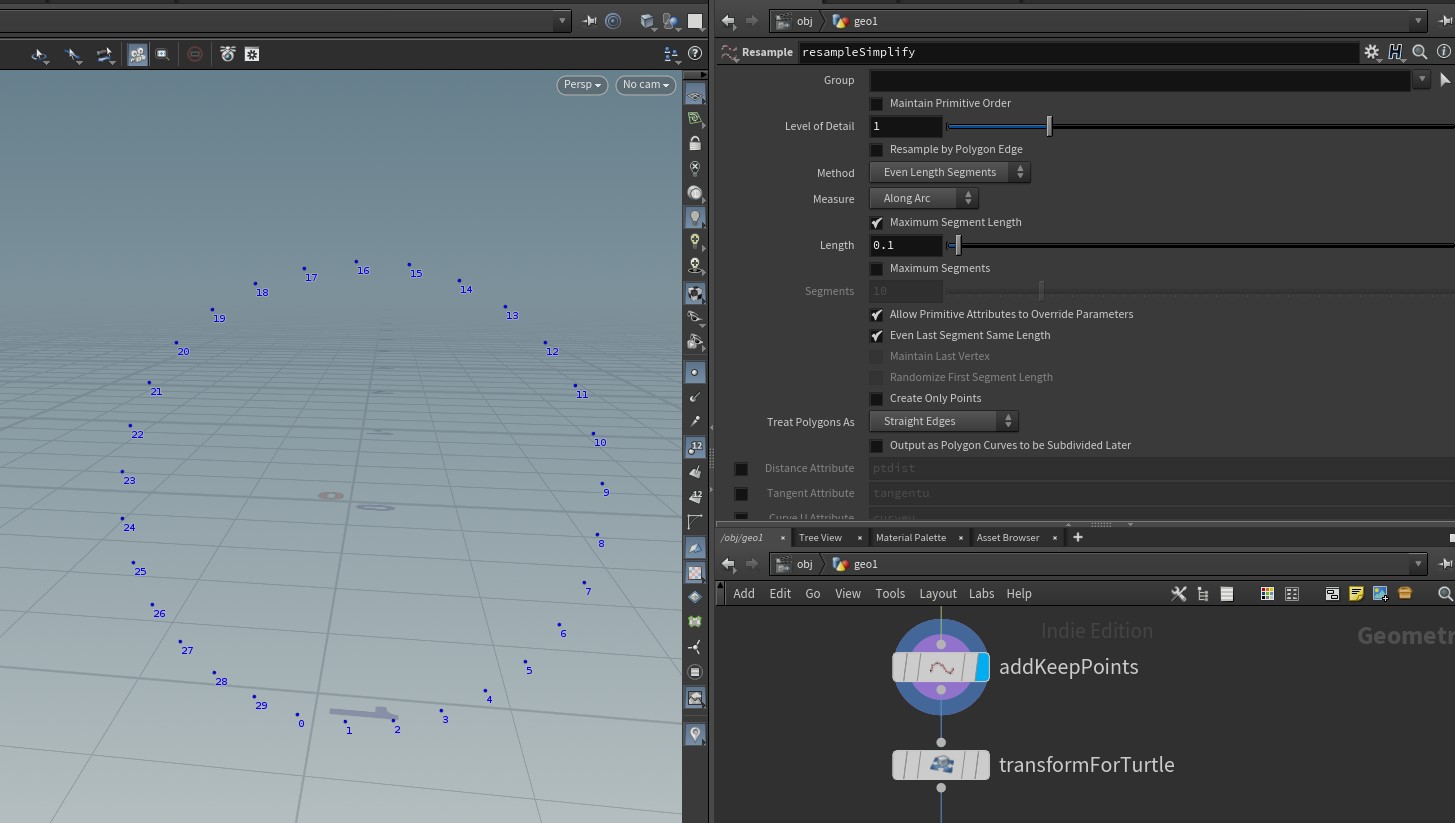Screen dimensions: 1455x823
Task: Enable Maintain Primitive Order checkbox
Action: click(x=876, y=104)
